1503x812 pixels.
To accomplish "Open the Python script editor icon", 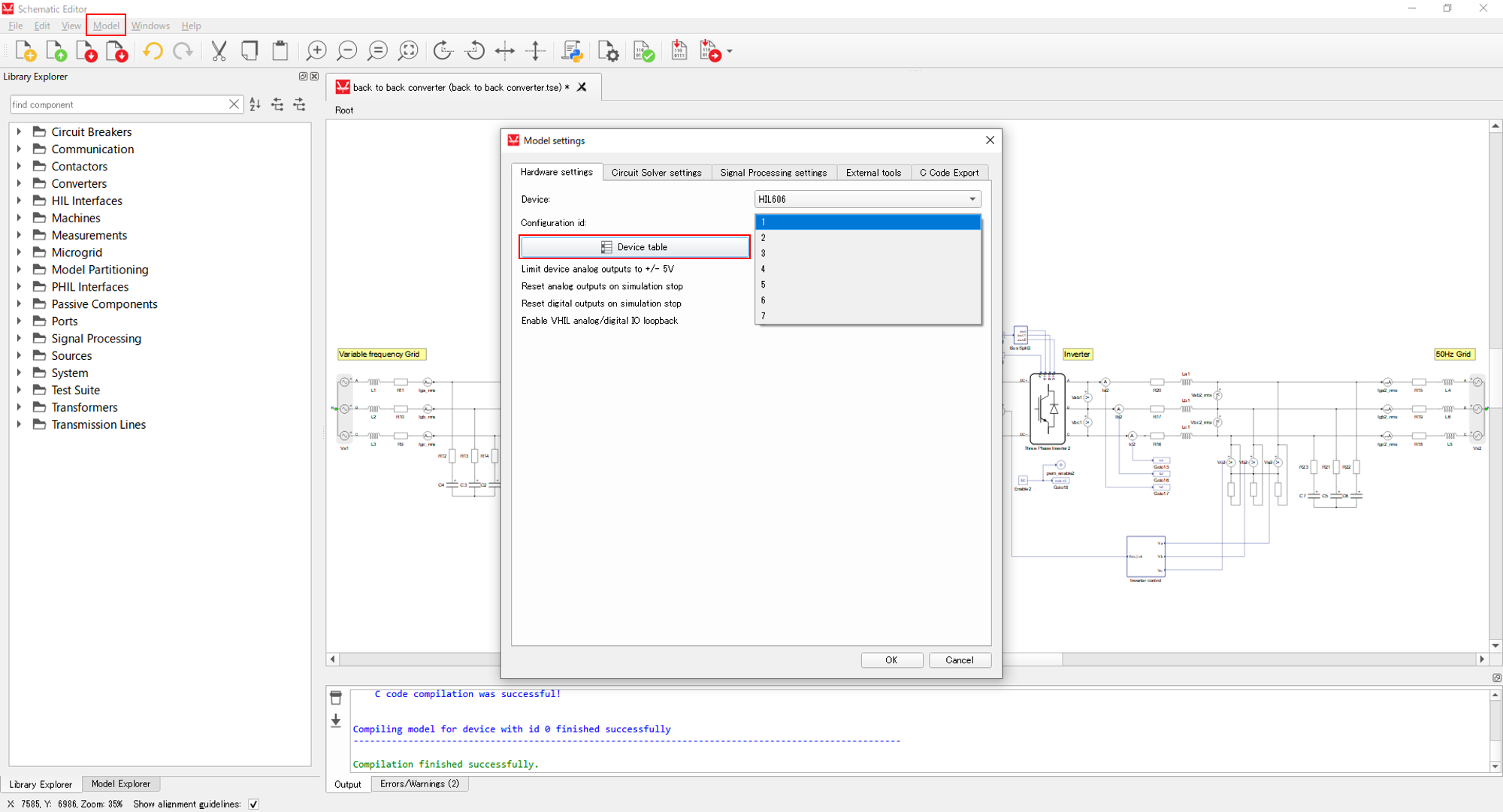I will tap(572, 51).
